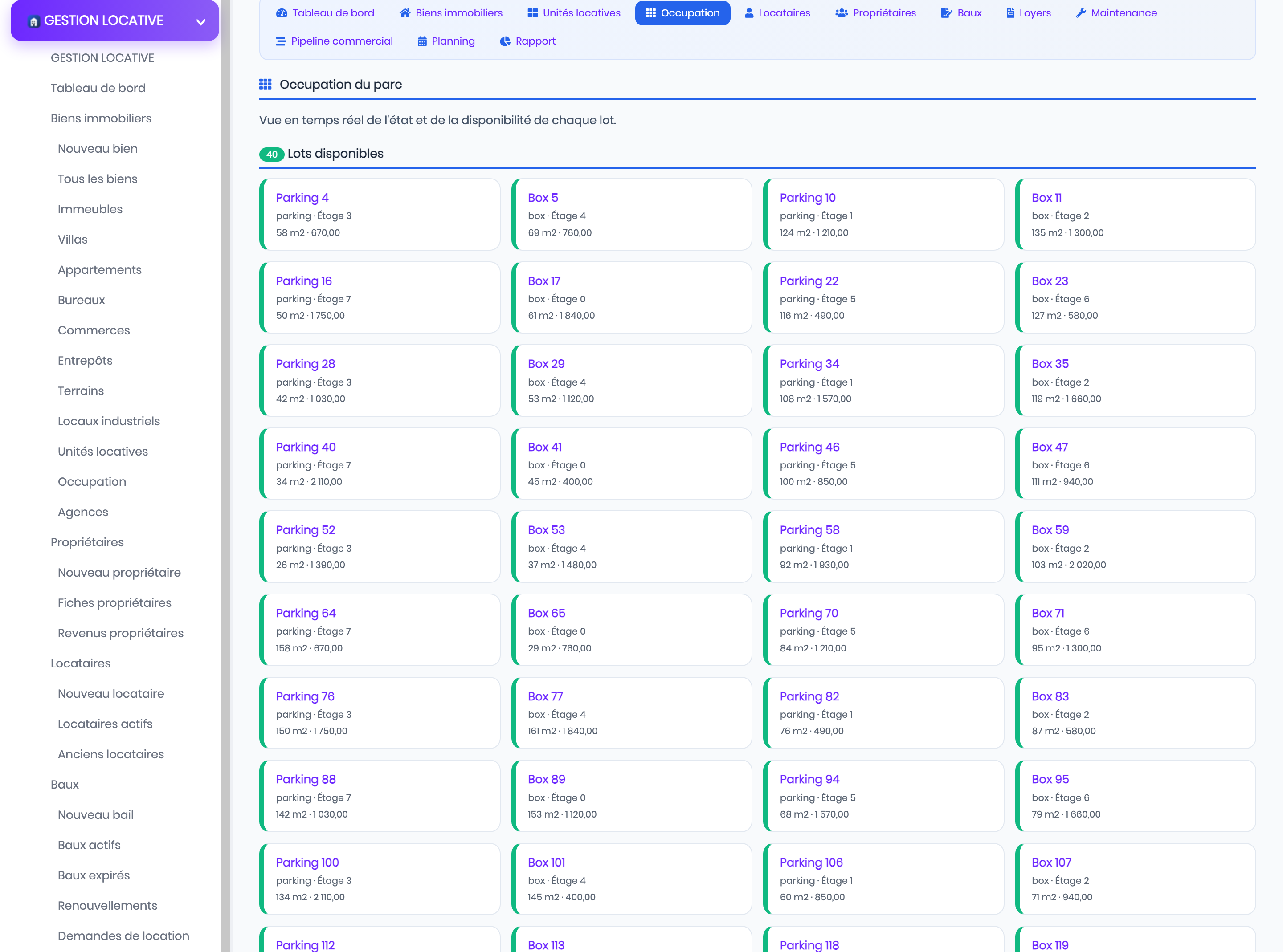This screenshot has height=952, width=1283.
Task: Open Tableau de bord in sidebar
Action: 98,88
